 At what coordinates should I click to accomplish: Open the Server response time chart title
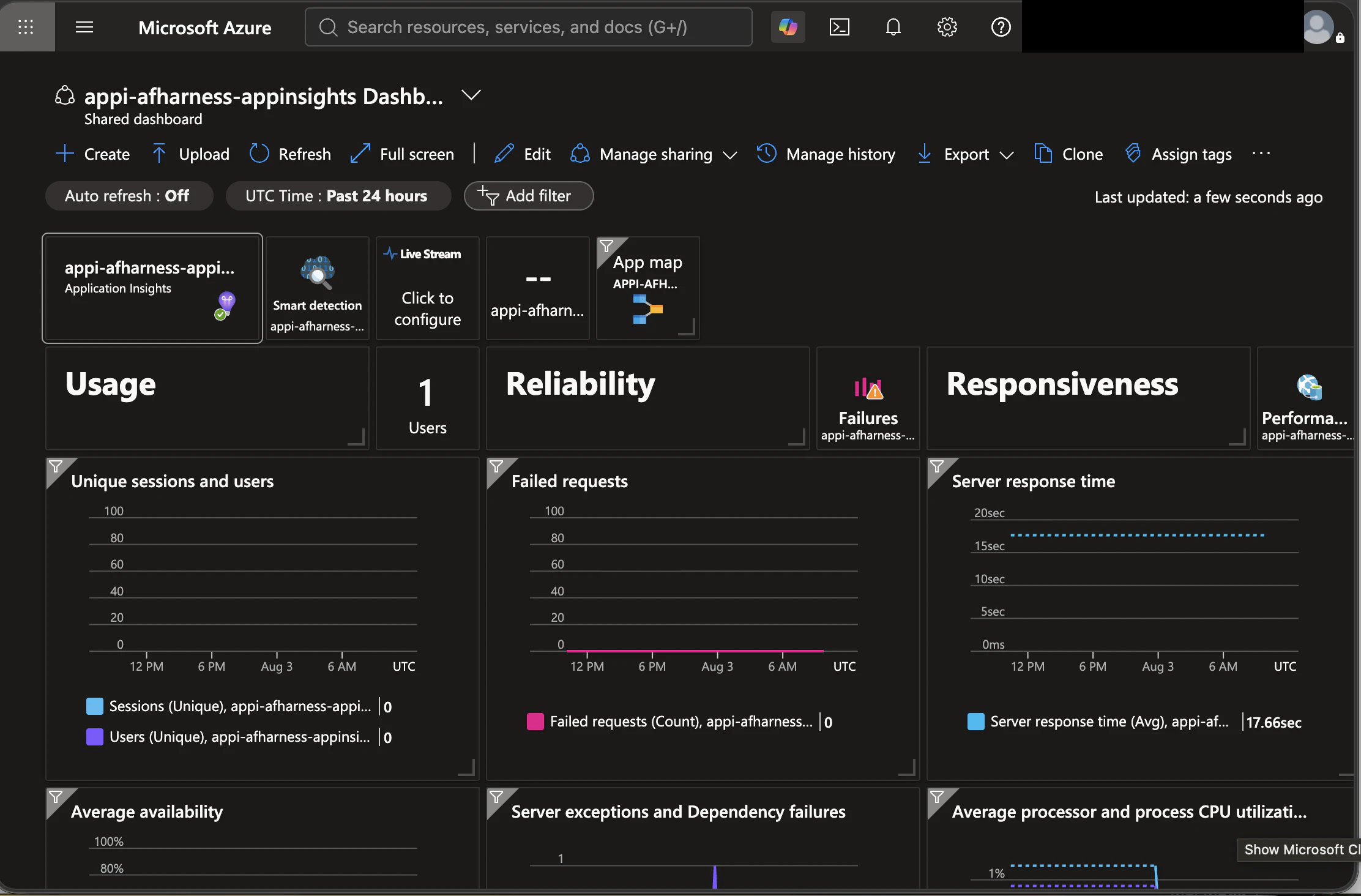pyautogui.click(x=1034, y=482)
